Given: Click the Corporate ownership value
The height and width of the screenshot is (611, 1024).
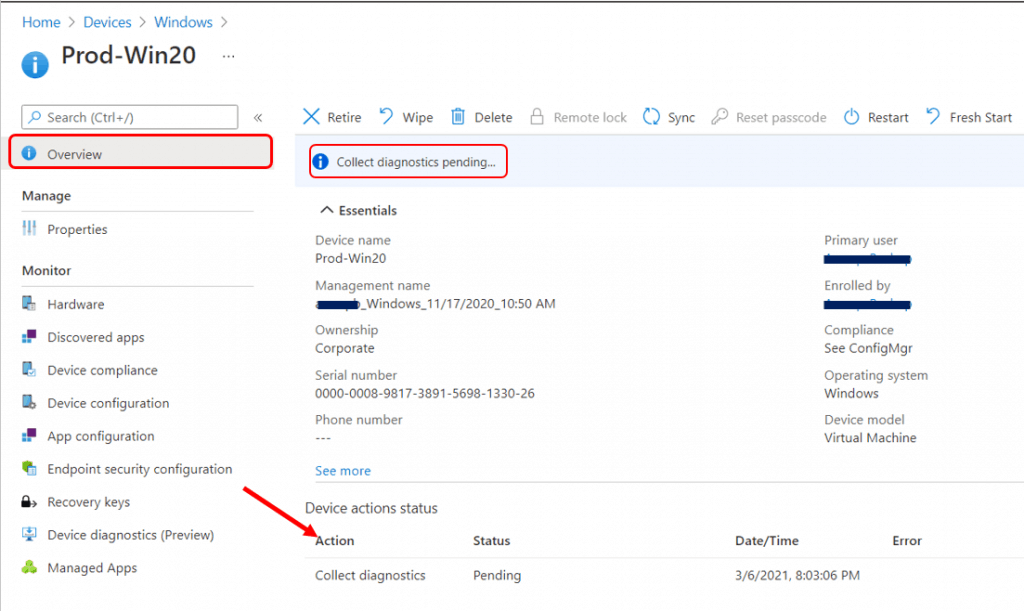Looking at the screenshot, I should pyautogui.click(x=345, y=349).
